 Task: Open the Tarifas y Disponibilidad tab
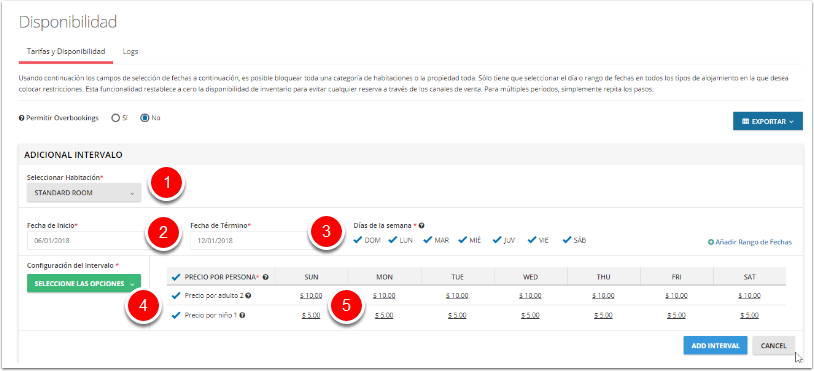click(x=65, y=51)
